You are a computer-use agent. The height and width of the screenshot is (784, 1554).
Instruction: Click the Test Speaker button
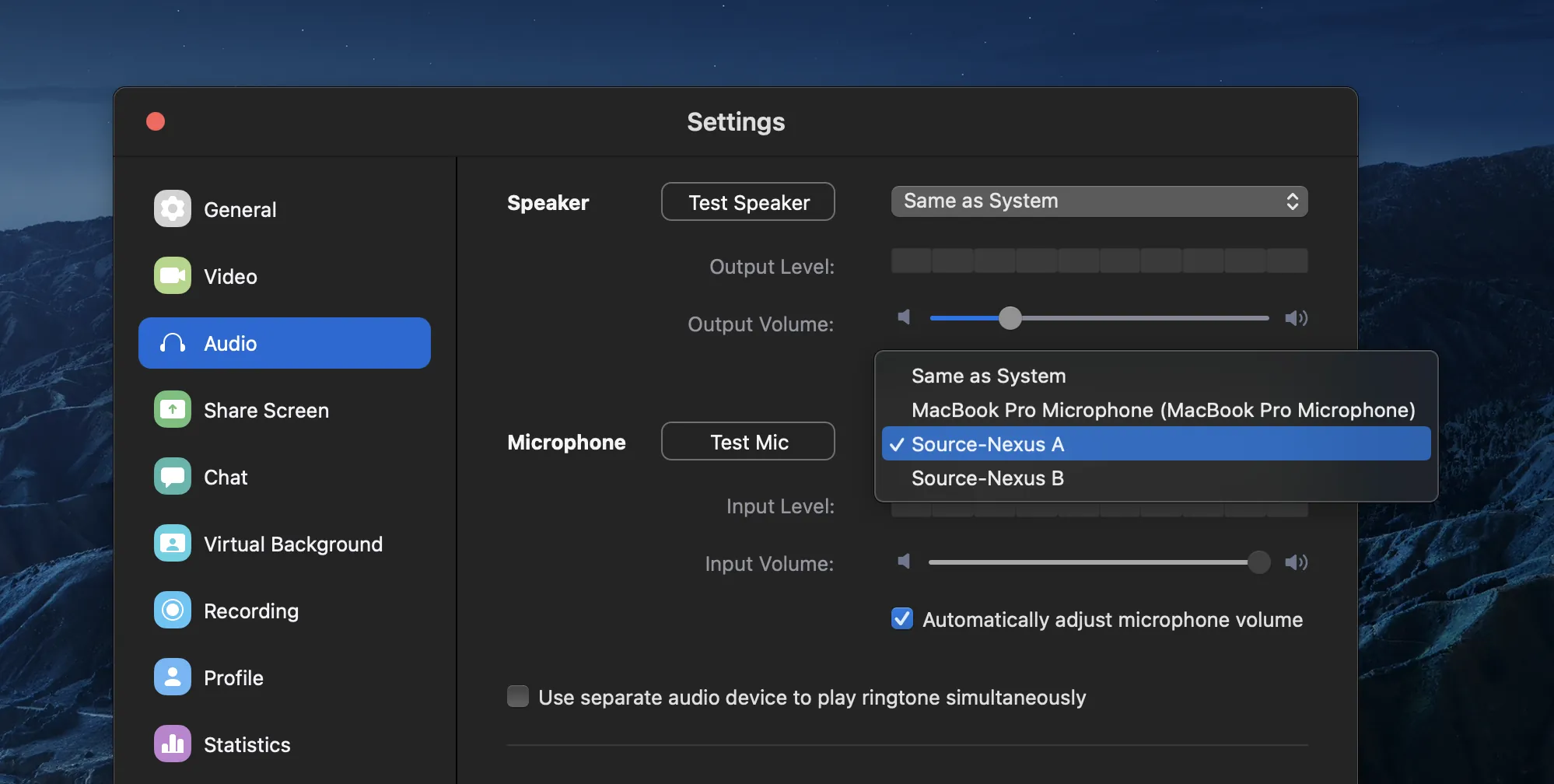(x=748, y=202)
